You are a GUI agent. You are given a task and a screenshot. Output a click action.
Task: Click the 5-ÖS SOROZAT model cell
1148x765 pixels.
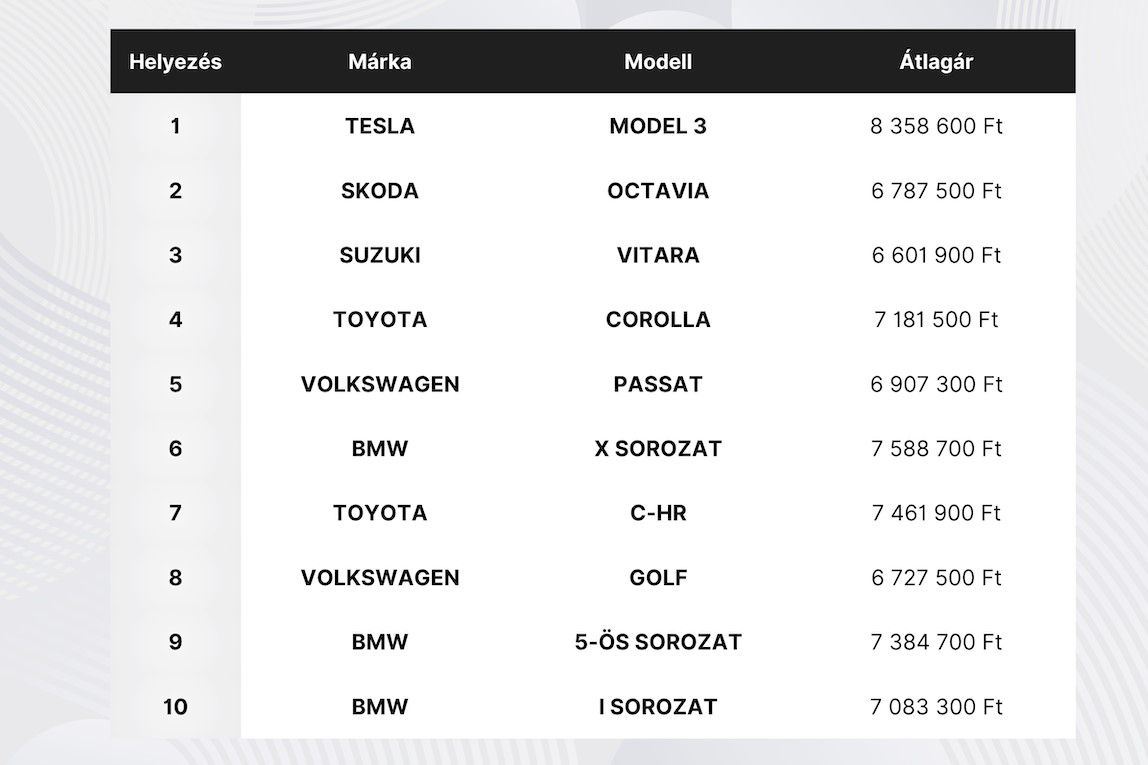point(658,642)
